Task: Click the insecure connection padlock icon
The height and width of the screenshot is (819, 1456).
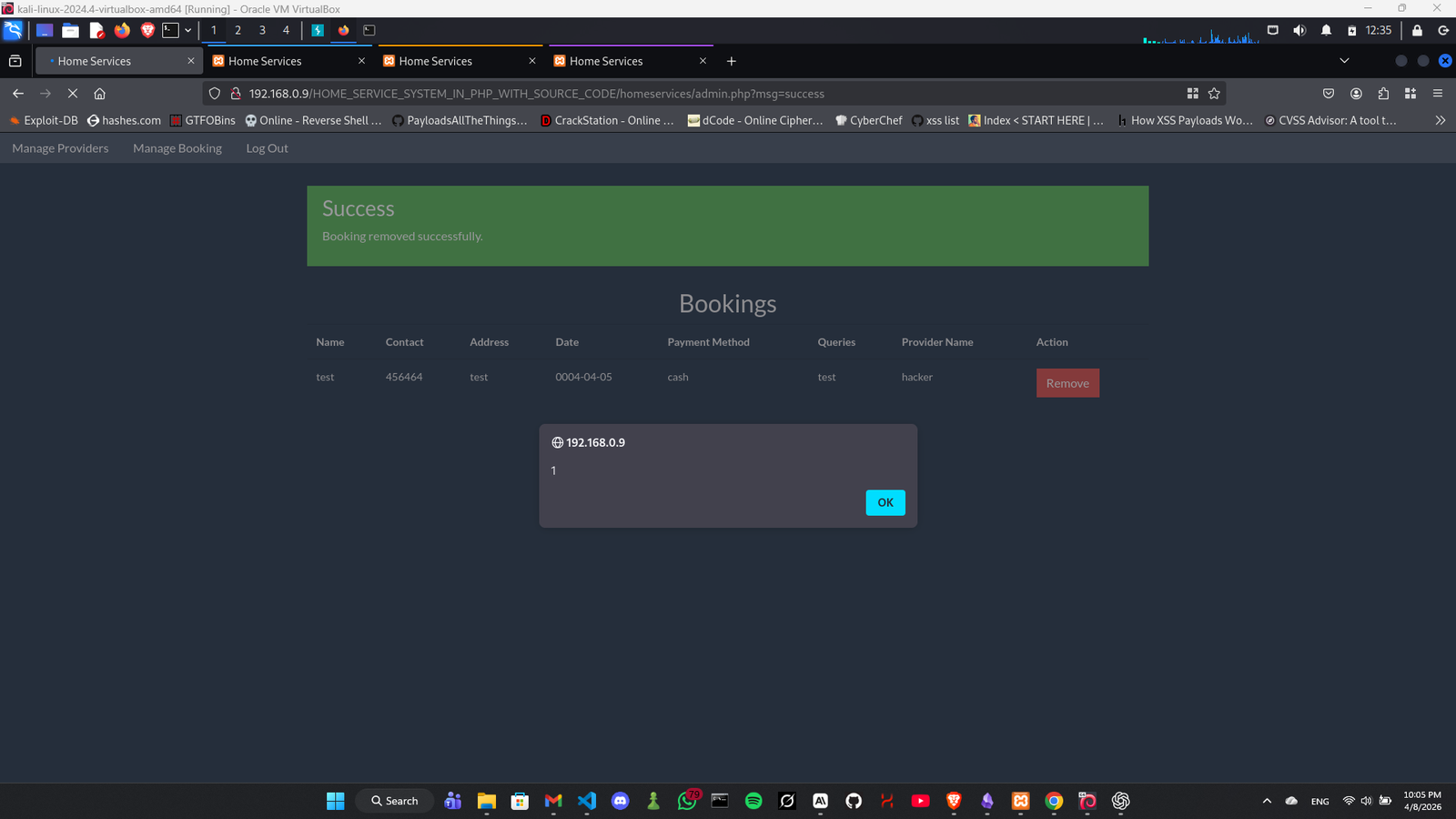Action: pos(235,94)
